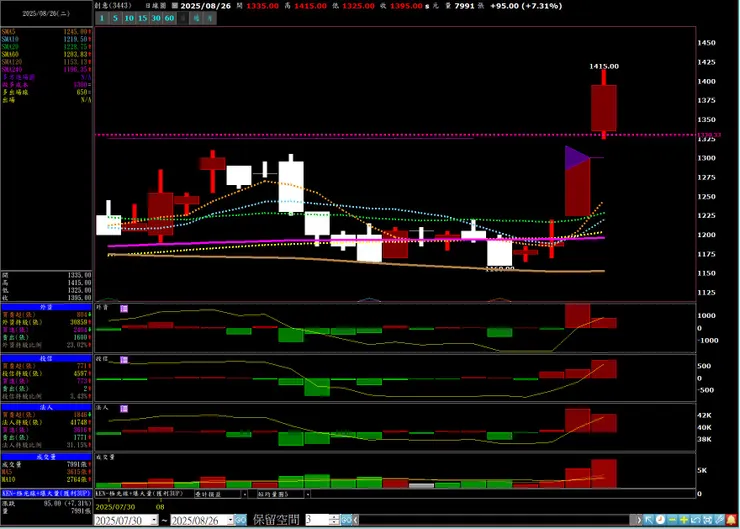
Task: Click the chart type icon beside date in header
Action: [175, 6]
